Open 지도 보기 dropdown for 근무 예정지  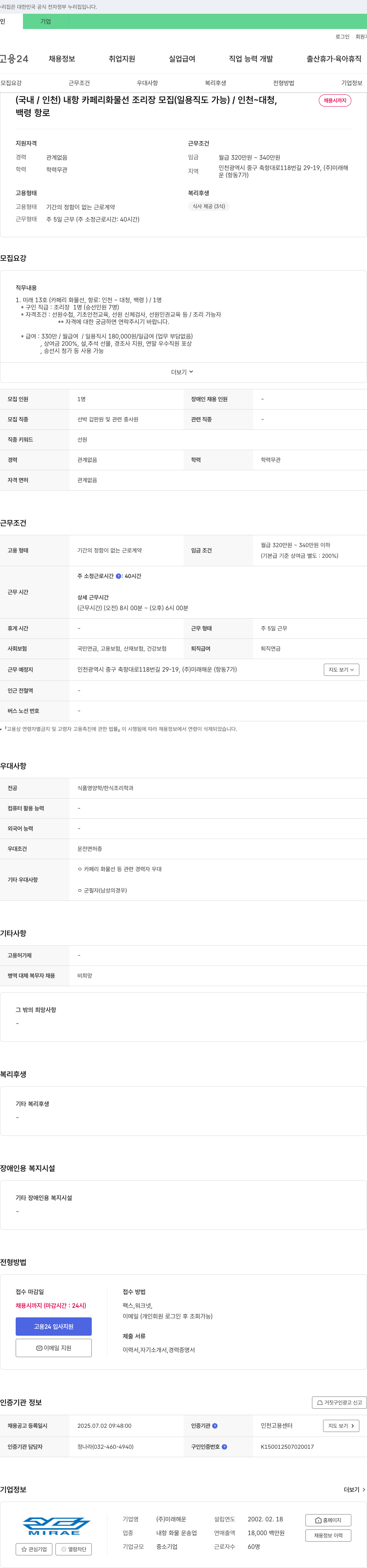pos(341,669)
